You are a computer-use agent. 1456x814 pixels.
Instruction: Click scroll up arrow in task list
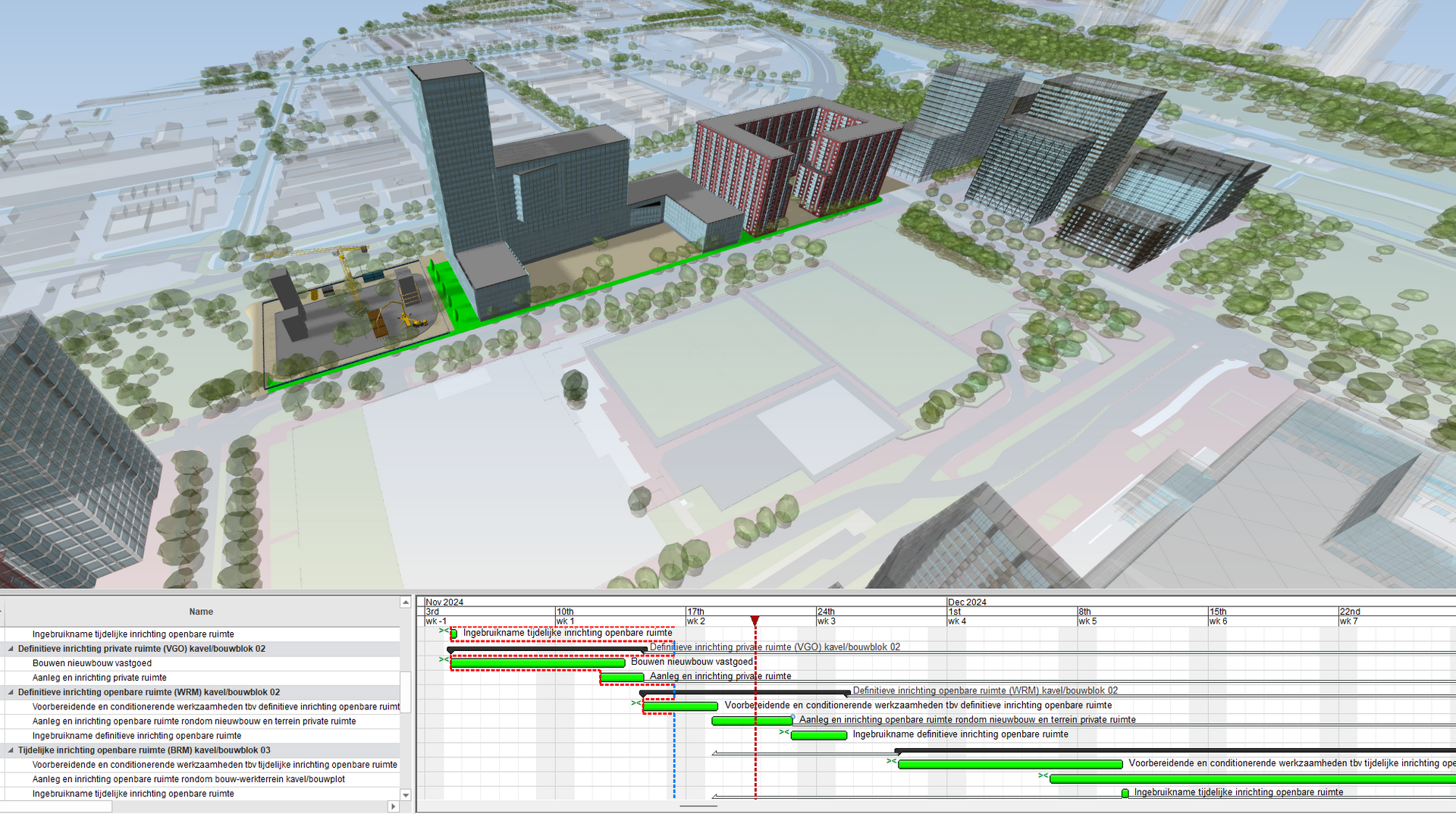(x=406, y=603)
